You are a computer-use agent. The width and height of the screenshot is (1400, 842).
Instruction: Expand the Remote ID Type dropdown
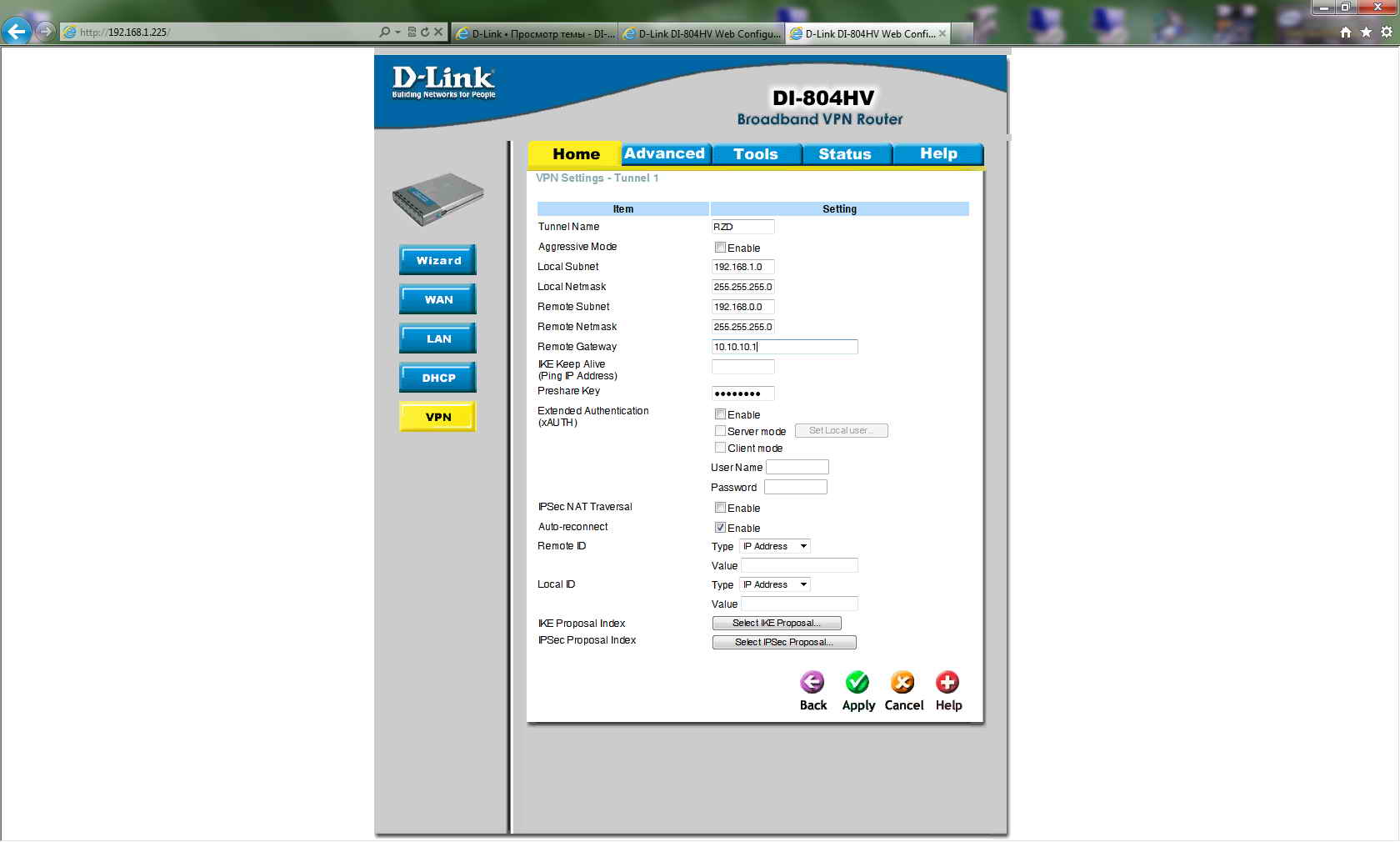775,547
